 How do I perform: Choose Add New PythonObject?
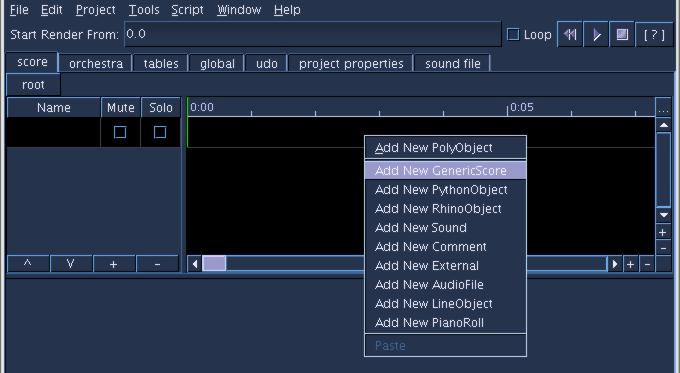click(445, 190)
